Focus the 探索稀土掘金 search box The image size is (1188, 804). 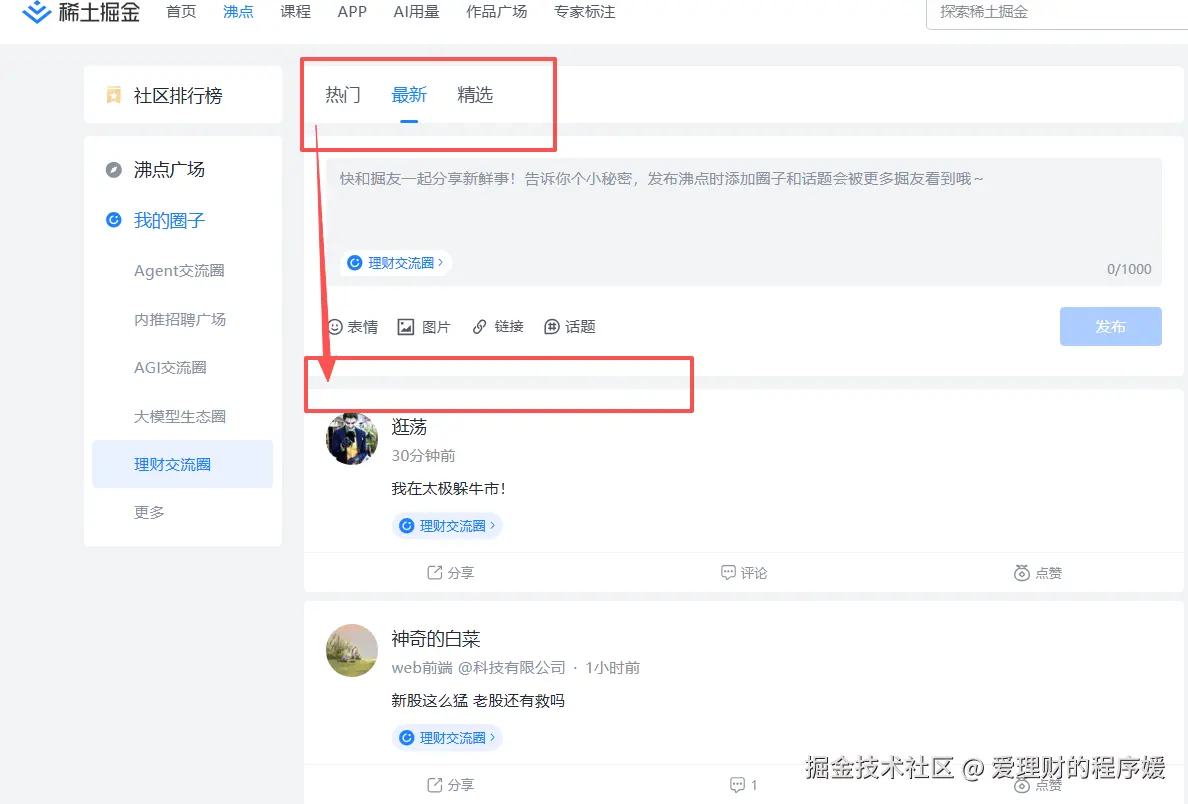tap(1057, 13)
